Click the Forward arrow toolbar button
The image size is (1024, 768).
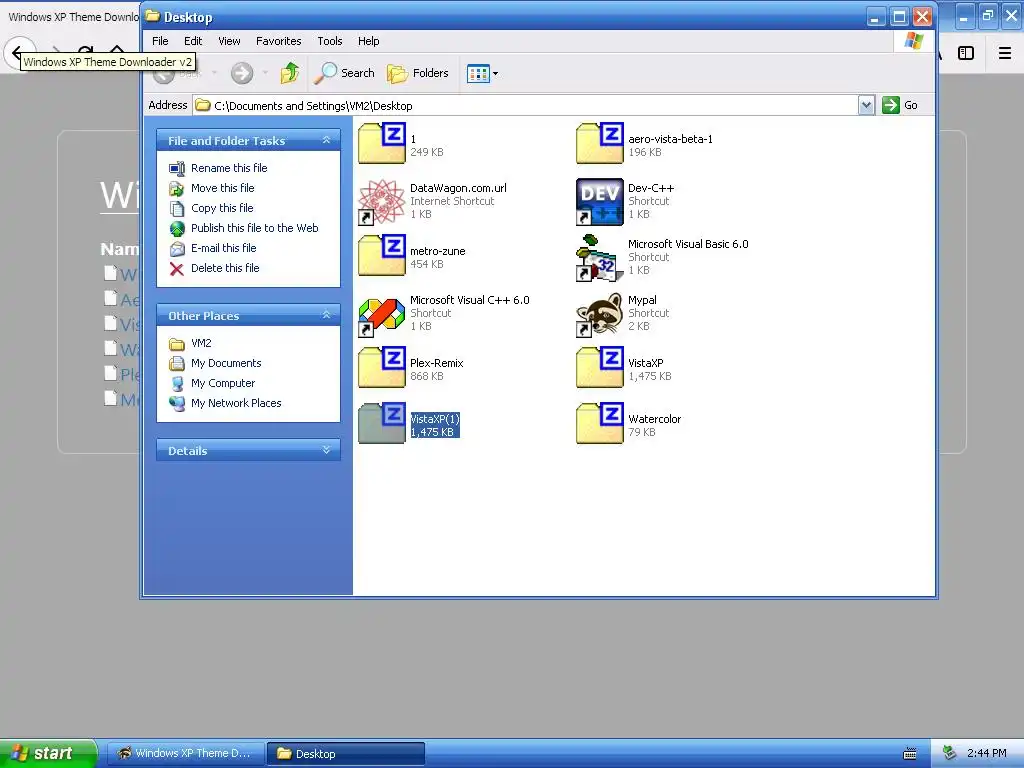(x=242, y=73)
